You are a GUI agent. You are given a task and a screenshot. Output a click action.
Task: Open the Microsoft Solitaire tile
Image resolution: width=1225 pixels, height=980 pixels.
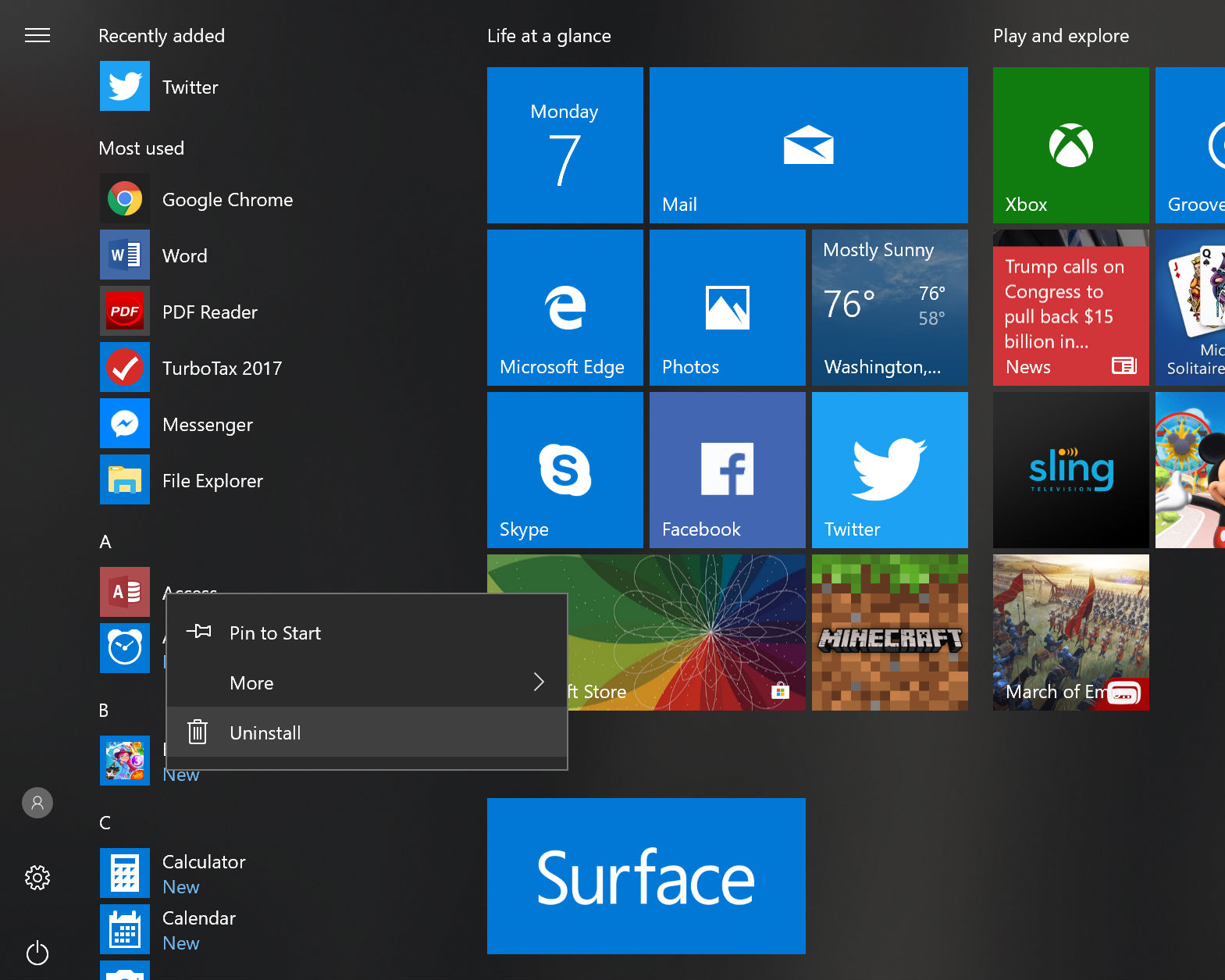pyautogui.click(x=1190, y=308)
